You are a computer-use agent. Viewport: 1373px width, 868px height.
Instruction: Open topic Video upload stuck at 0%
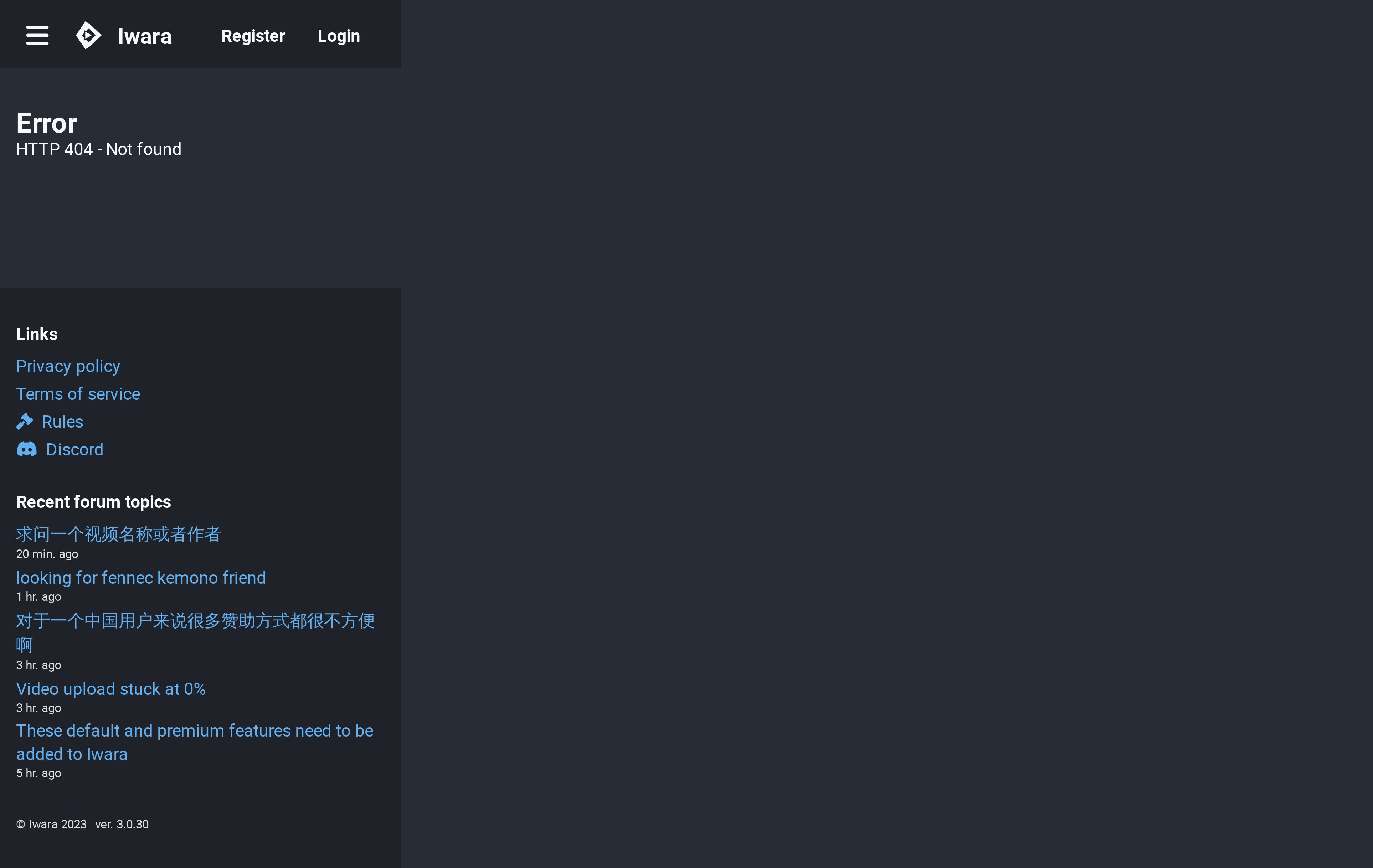click(110, 689)
